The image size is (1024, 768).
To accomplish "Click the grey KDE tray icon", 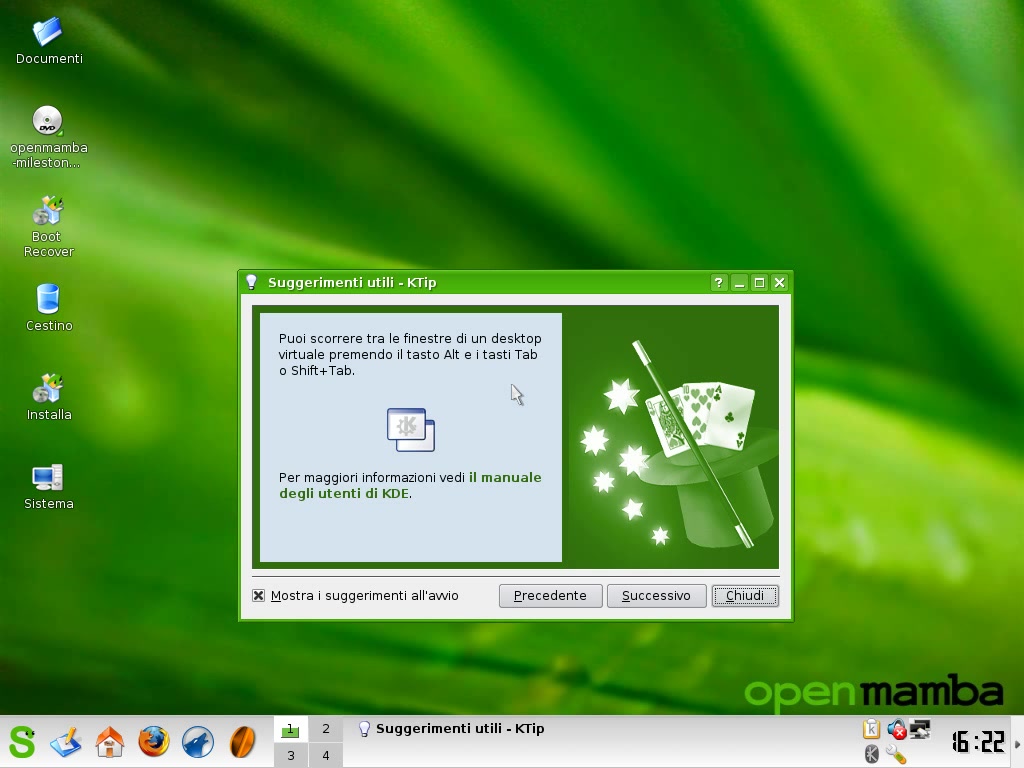I will tap(871, 754).
